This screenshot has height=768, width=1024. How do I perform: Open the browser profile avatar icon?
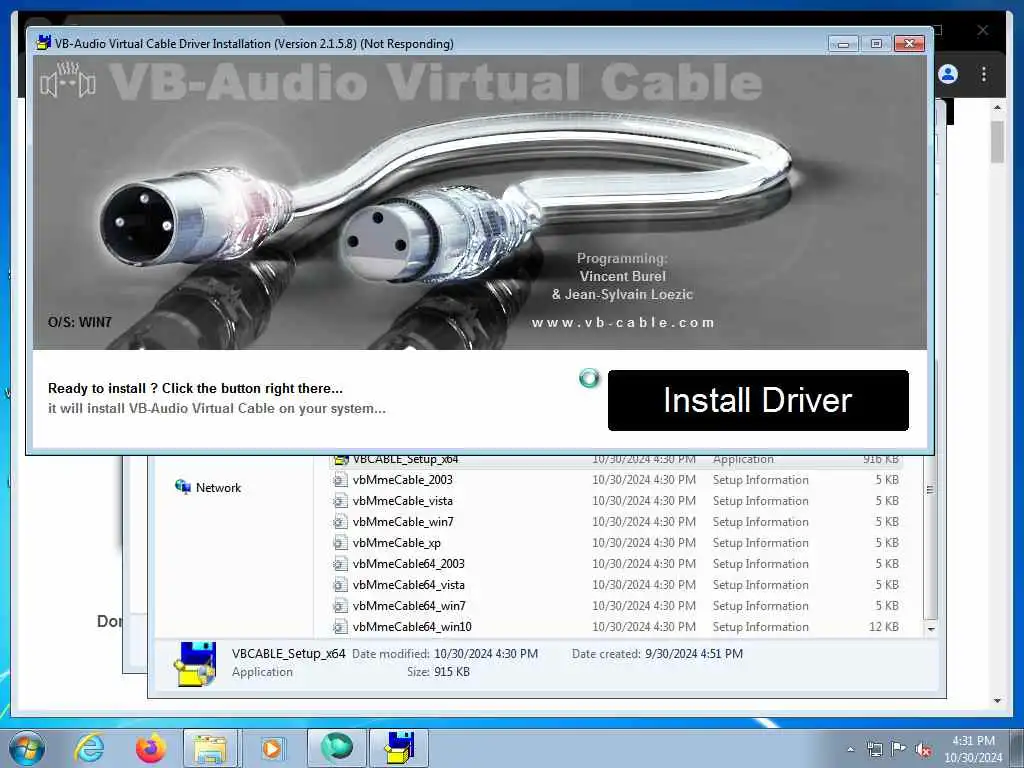point(948,74)
